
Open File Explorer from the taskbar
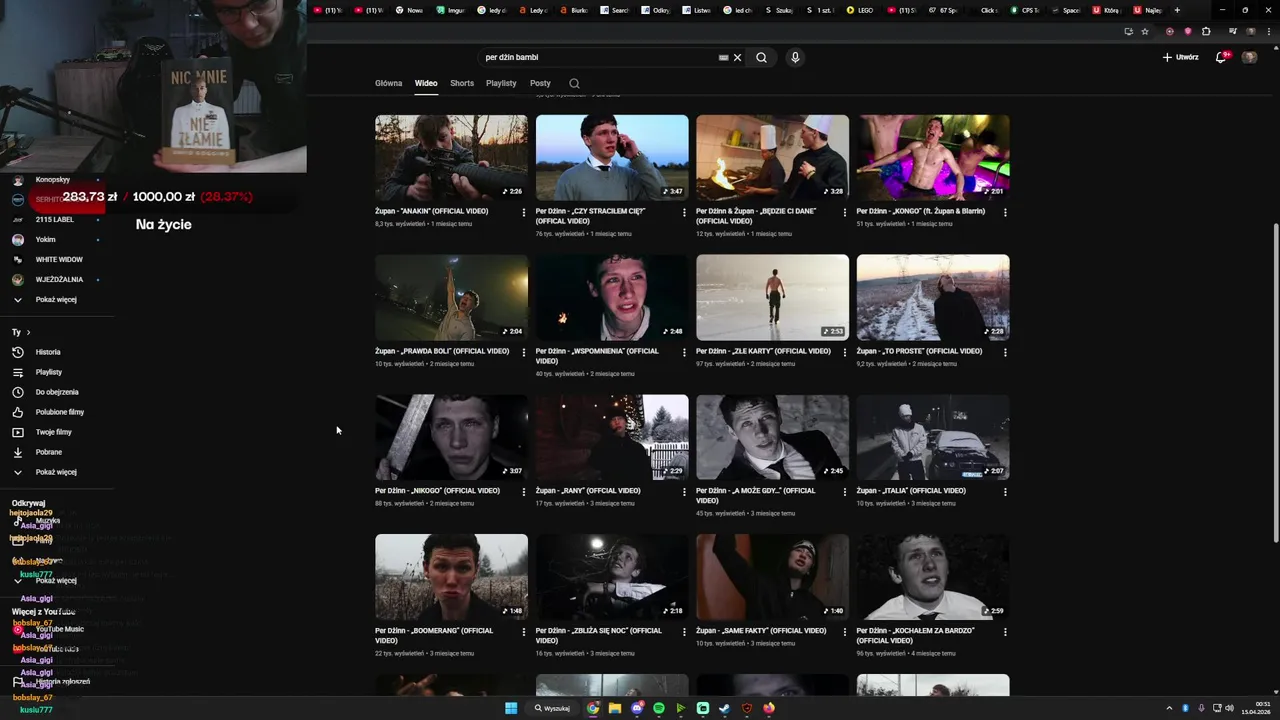click(615, 708)
